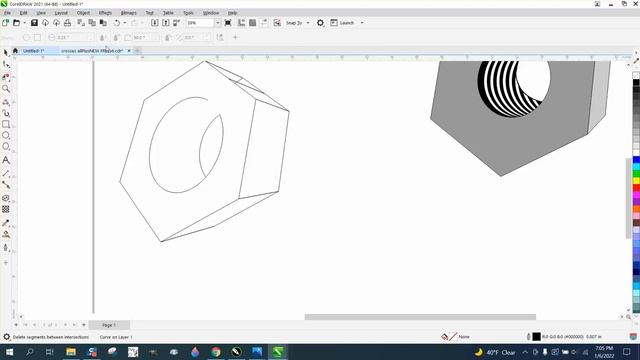Select the Zoom magnifier tool
The height and width of the screenshot is (360, 640).
point(6,89)
